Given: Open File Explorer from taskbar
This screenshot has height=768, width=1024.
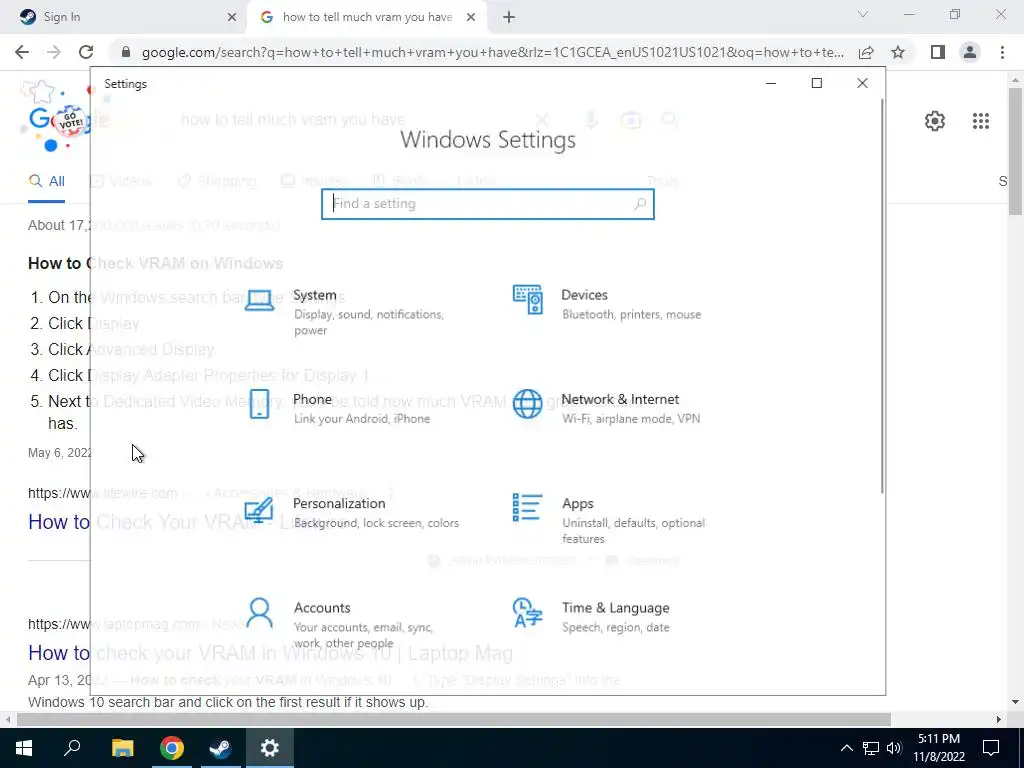Looking at the screenshot, I should coord(122,748).
